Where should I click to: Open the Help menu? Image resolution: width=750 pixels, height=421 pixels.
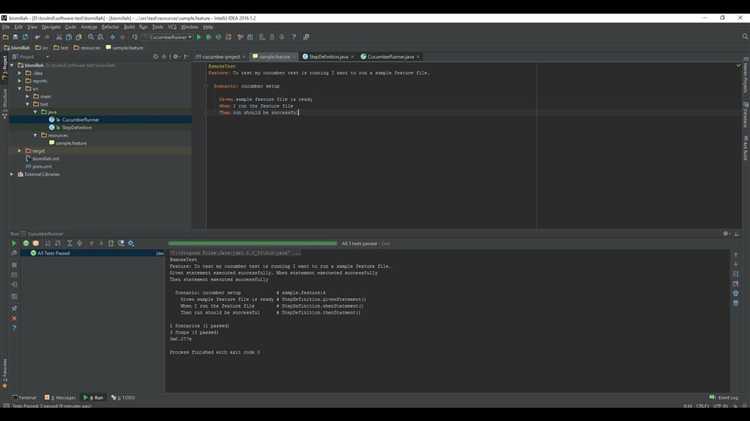[208, 27]
